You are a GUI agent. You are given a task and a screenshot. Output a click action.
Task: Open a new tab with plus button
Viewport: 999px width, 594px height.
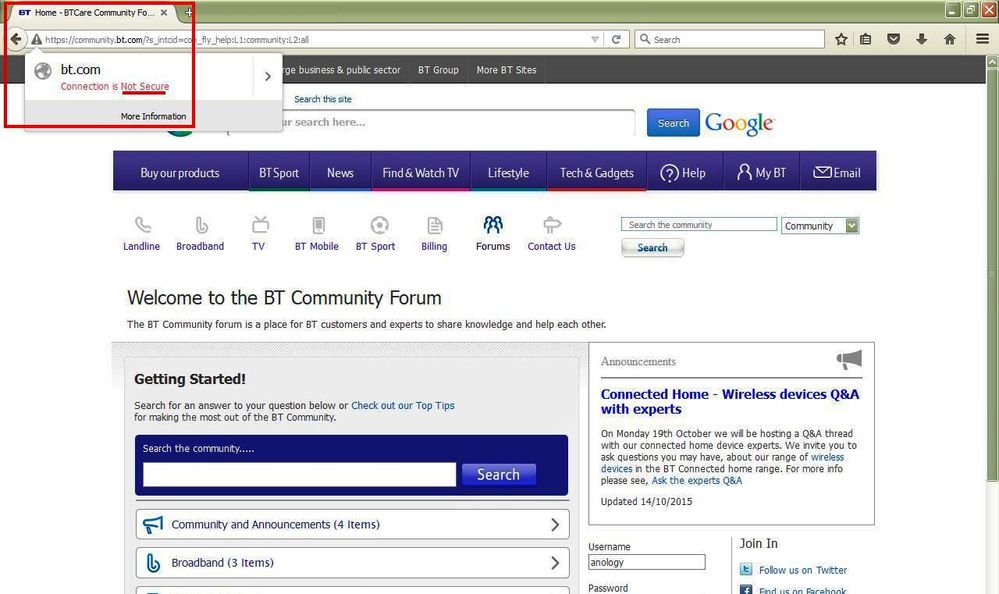click(x=188, y=12)
